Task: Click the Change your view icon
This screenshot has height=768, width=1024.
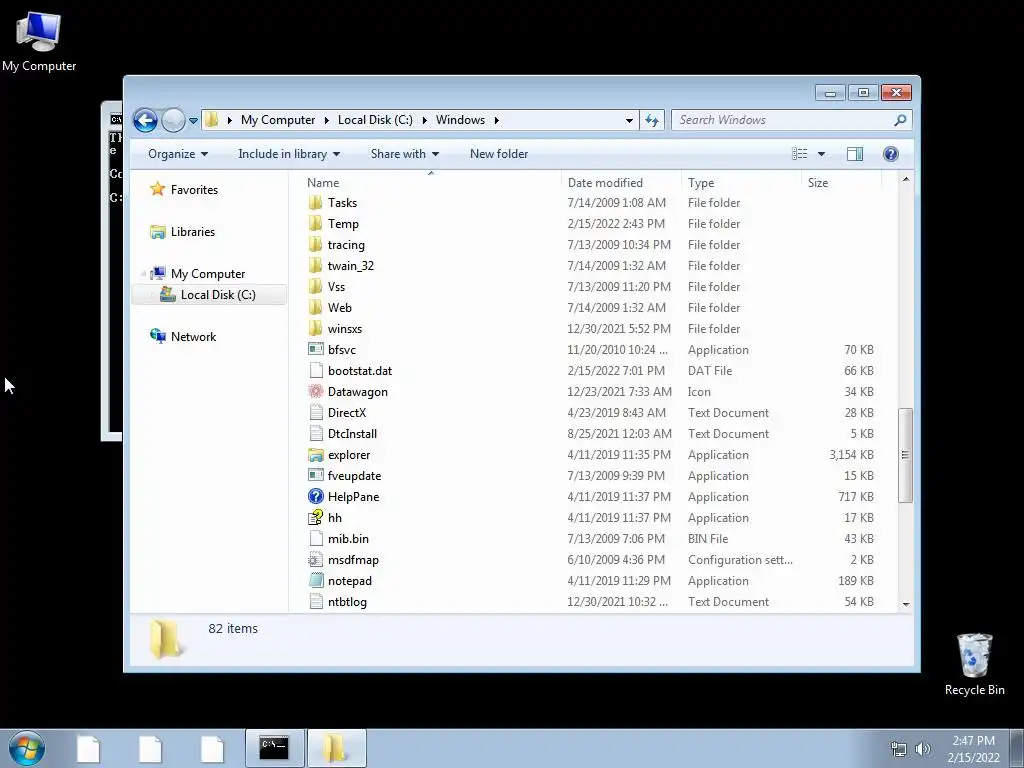Action: click(800, 154)
